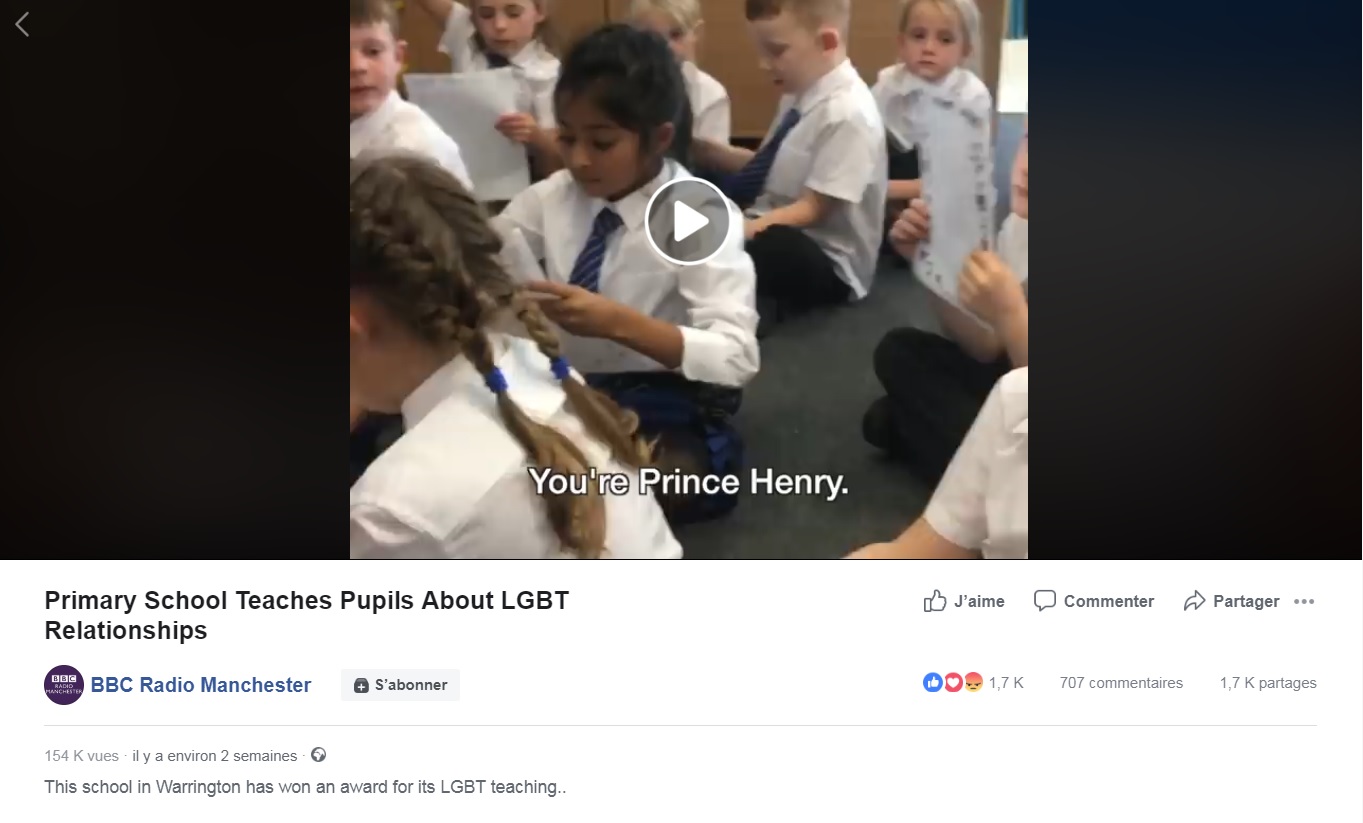Screen dimensions: 1363x823
Task: Play the video with the center play button
Action: tap(688, 222)
